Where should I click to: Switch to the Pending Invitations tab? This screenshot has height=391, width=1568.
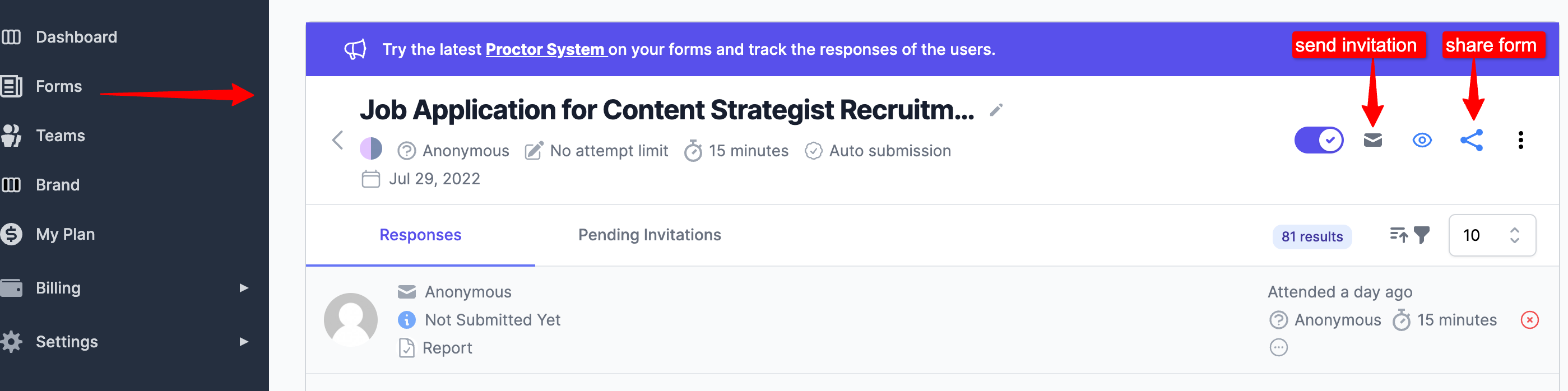click(650, 235)
